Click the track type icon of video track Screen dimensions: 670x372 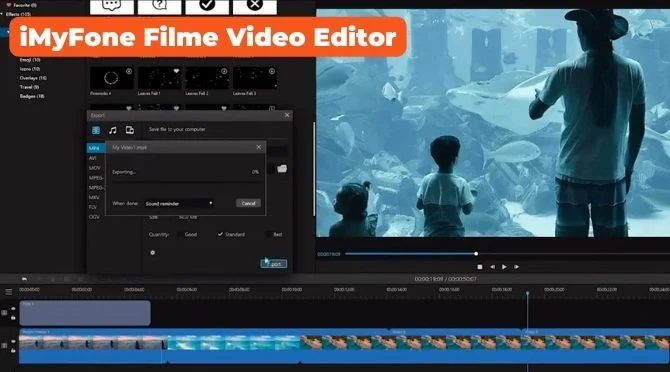coord(4,346)
